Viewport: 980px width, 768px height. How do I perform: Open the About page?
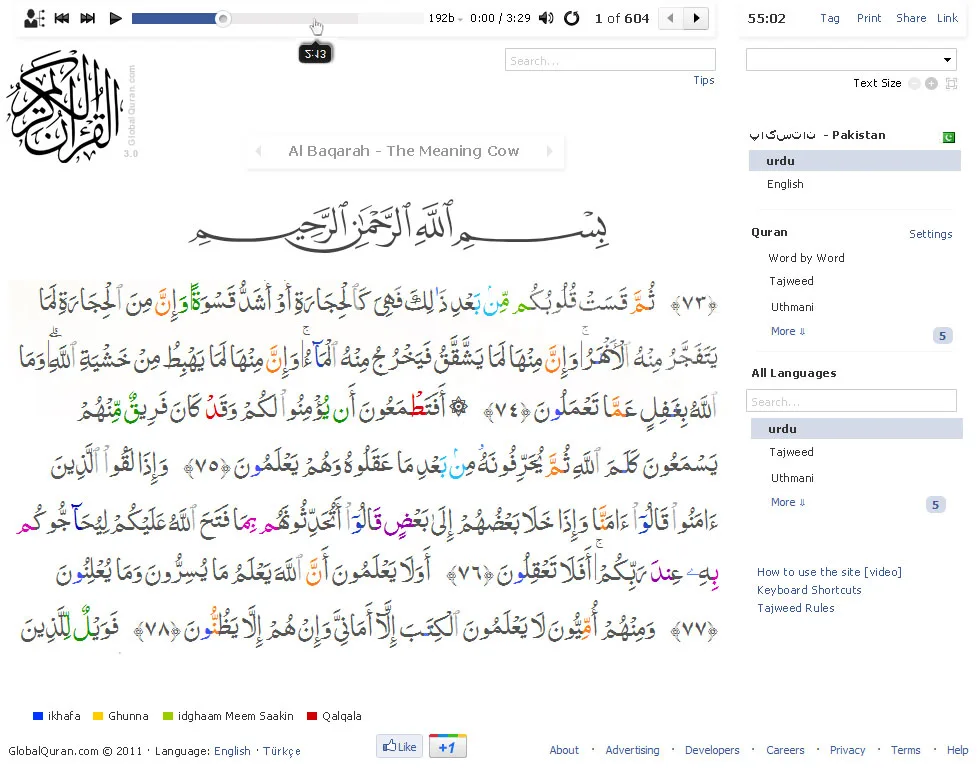point(564,750)
